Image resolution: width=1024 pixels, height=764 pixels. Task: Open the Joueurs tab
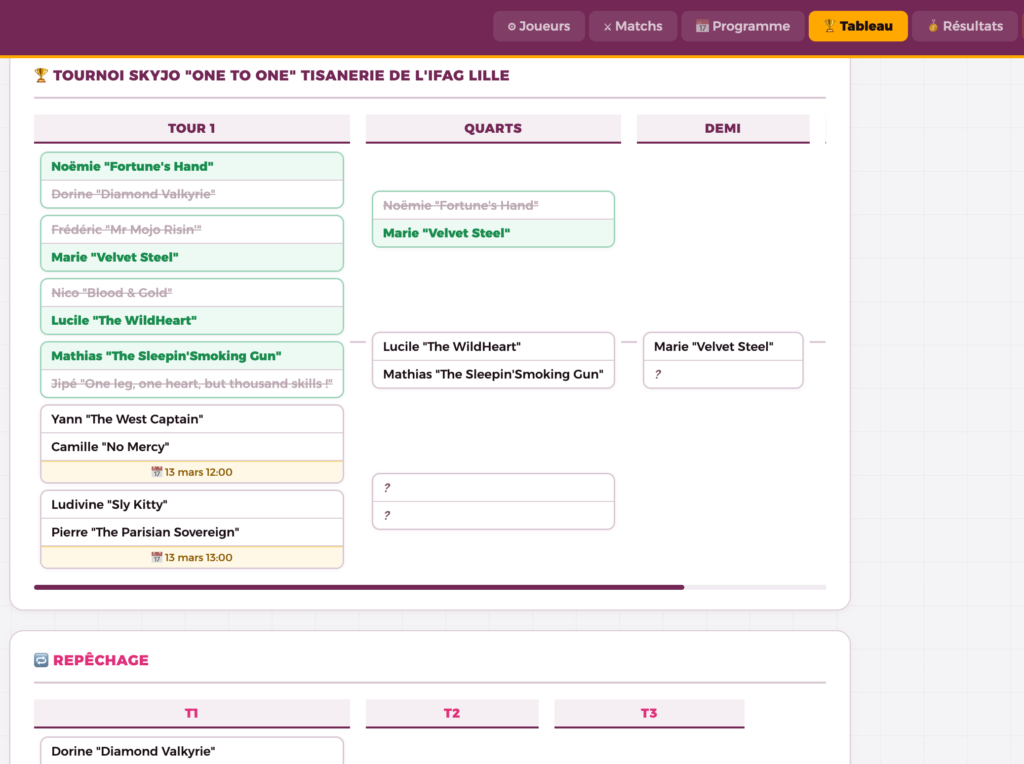coord(538,26)
